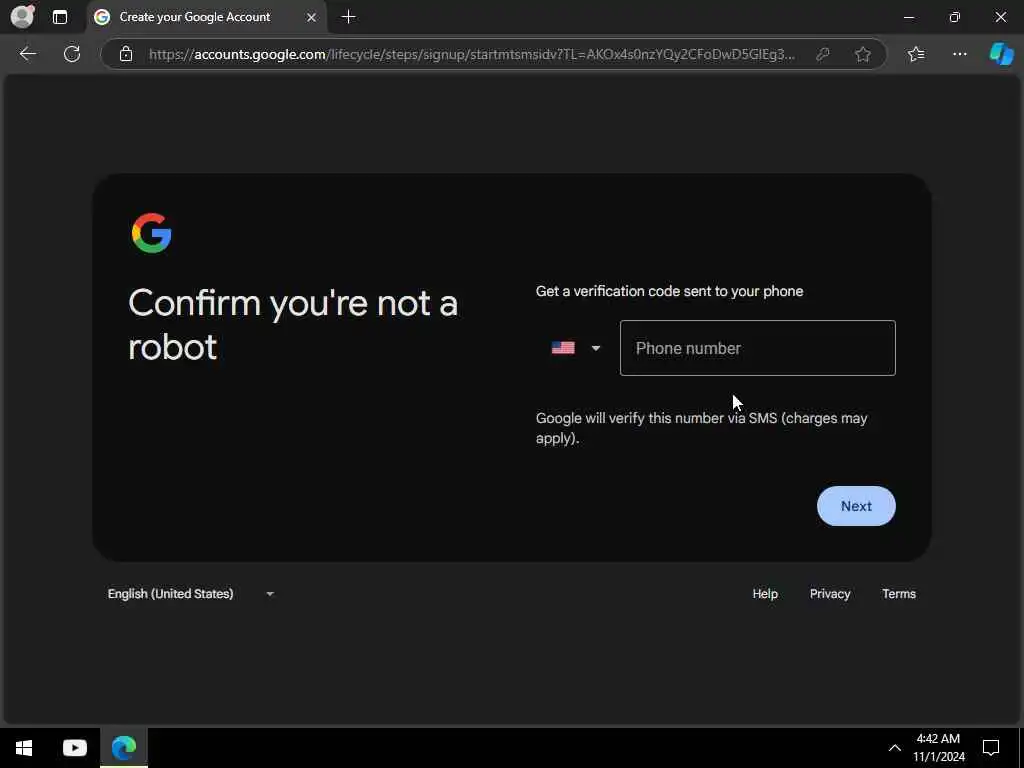Expand the US flag country code dropdown
The image size is (1024, 768).
coord(575,348)
